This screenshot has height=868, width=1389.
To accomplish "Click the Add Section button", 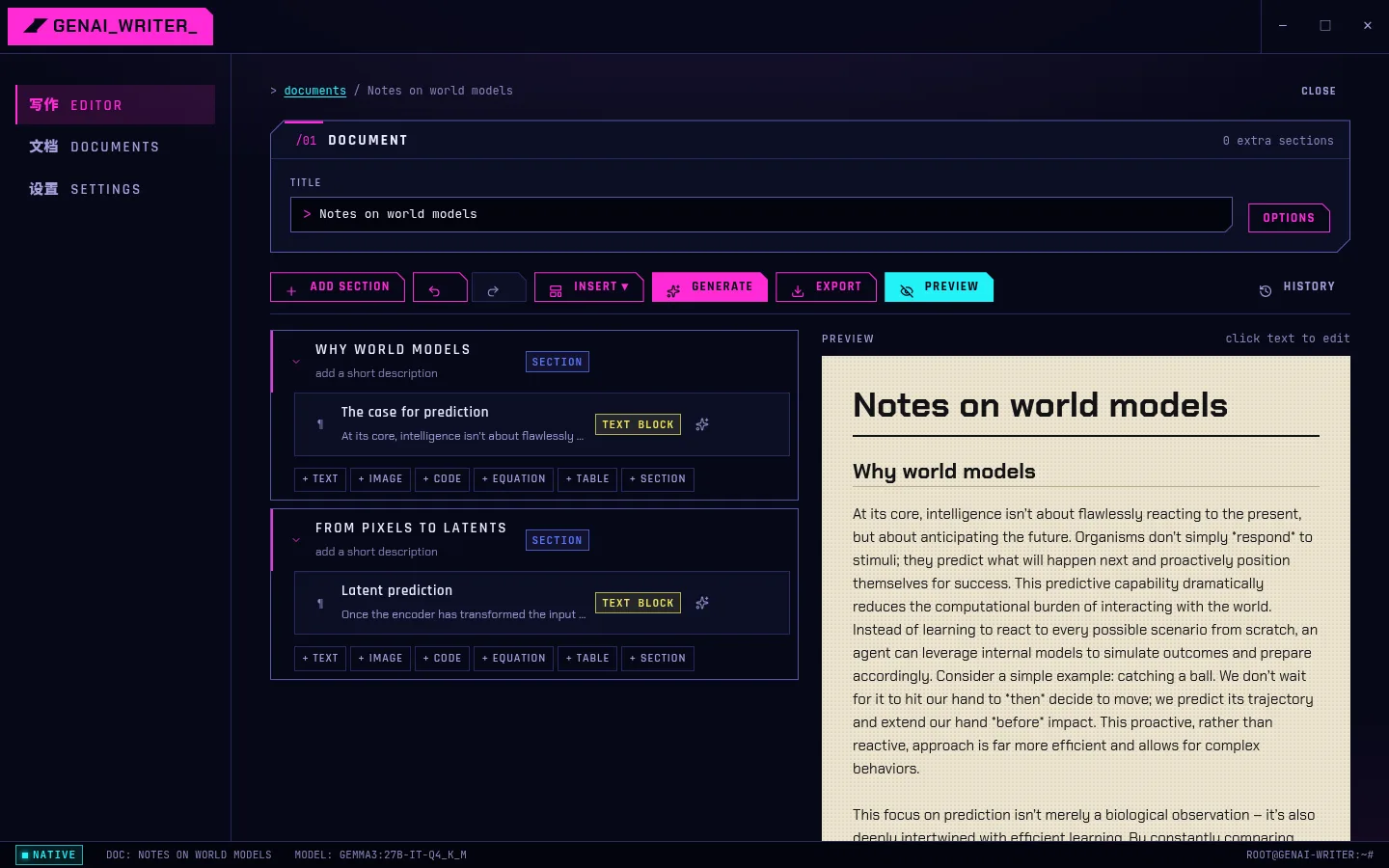I will [x=338, y=287].
